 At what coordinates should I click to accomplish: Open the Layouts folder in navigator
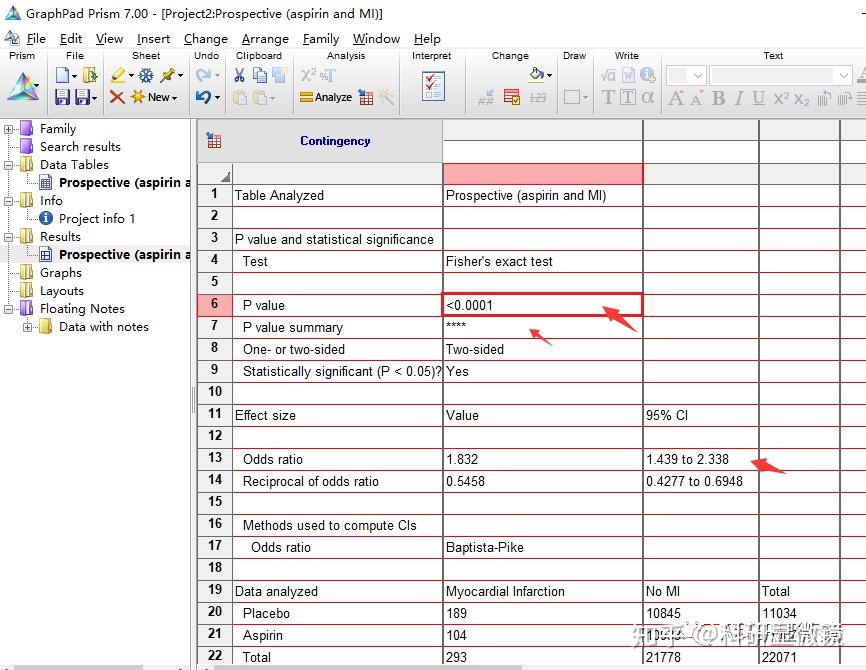point(62,291)
